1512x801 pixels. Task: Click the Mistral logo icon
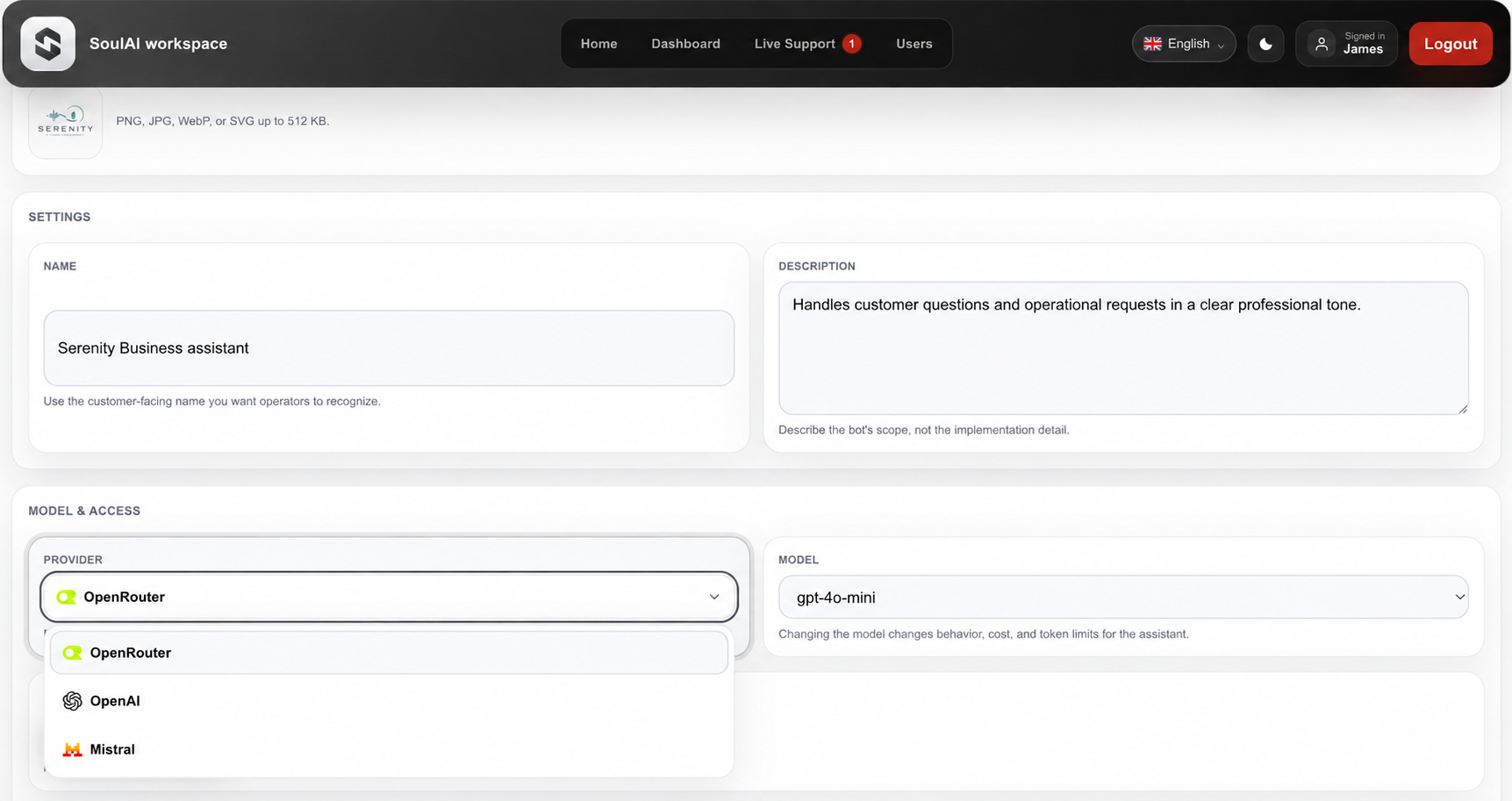pos(72,749)
